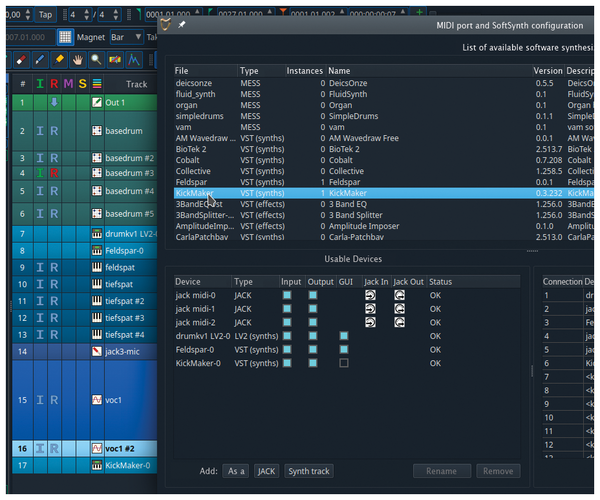
Task: Click the synth icon of KickMaker-0 track
Action: (x=97, y=465)
